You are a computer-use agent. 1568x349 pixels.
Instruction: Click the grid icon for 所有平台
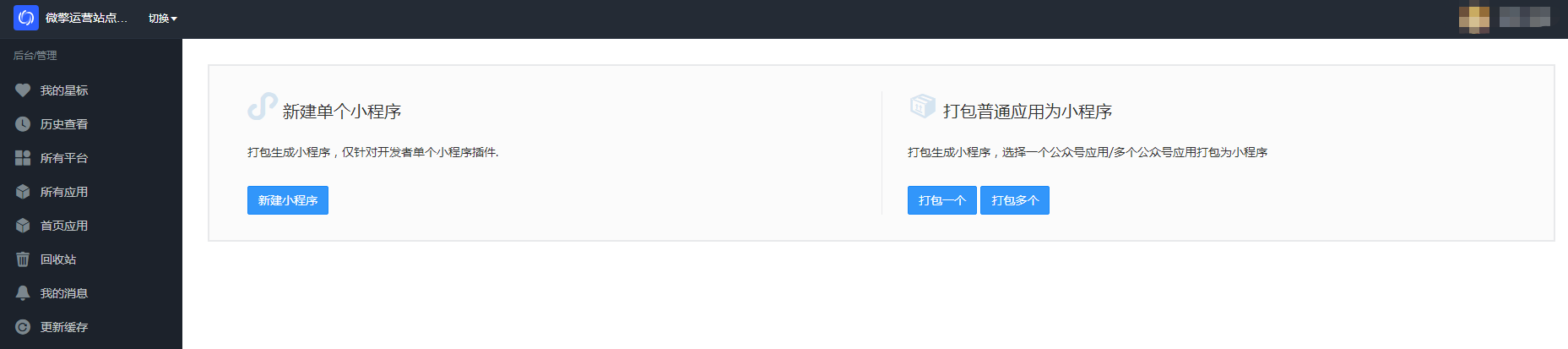(23, 158)
